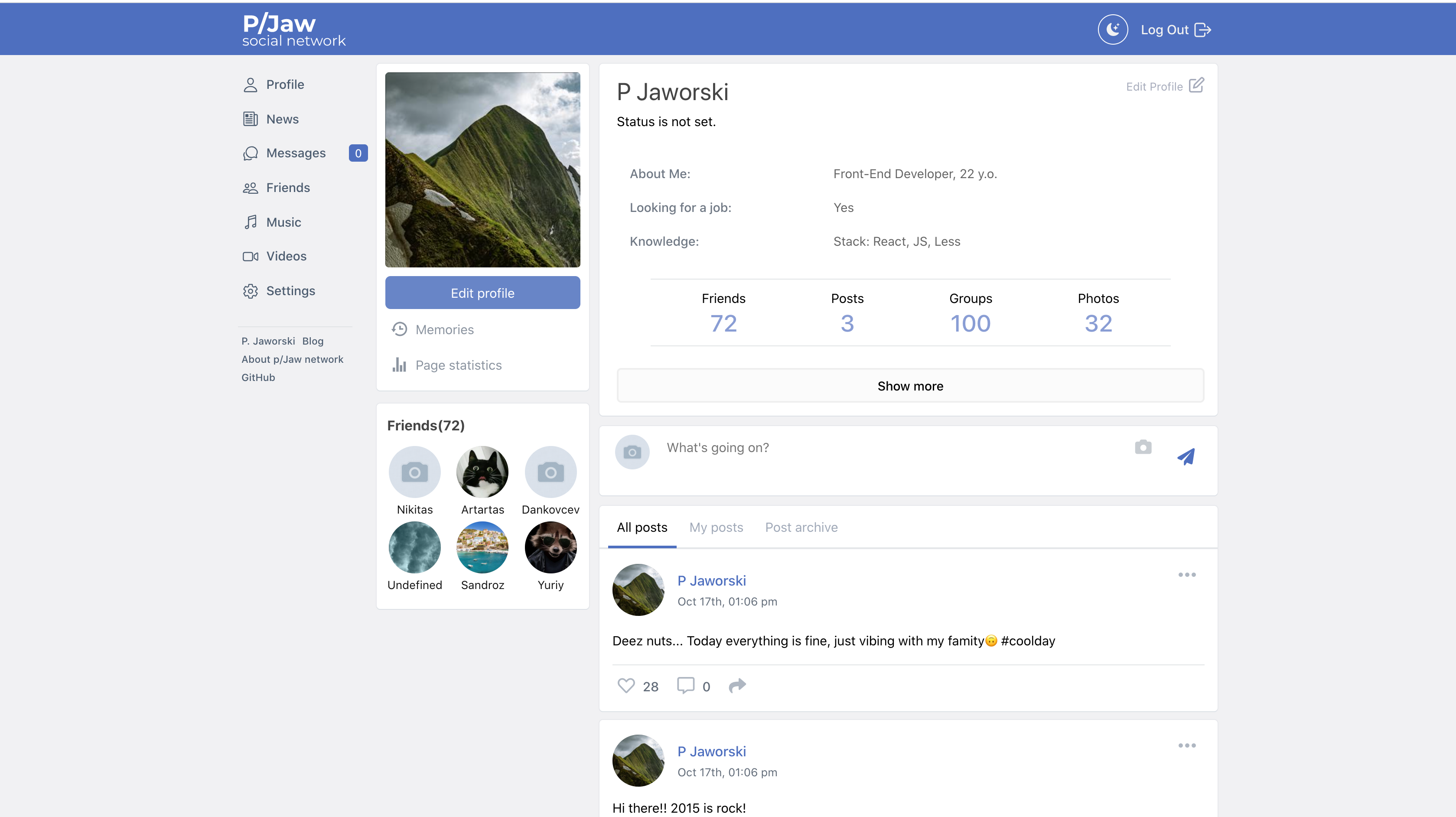Toggle dark mode with the moon icon

(x=1112, y=29)
